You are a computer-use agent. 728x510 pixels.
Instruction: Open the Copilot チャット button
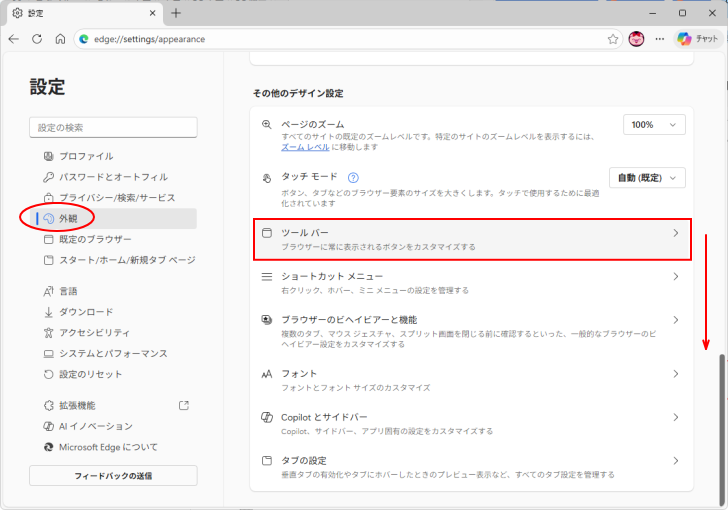pyautogui.click(x=697, y=39)
